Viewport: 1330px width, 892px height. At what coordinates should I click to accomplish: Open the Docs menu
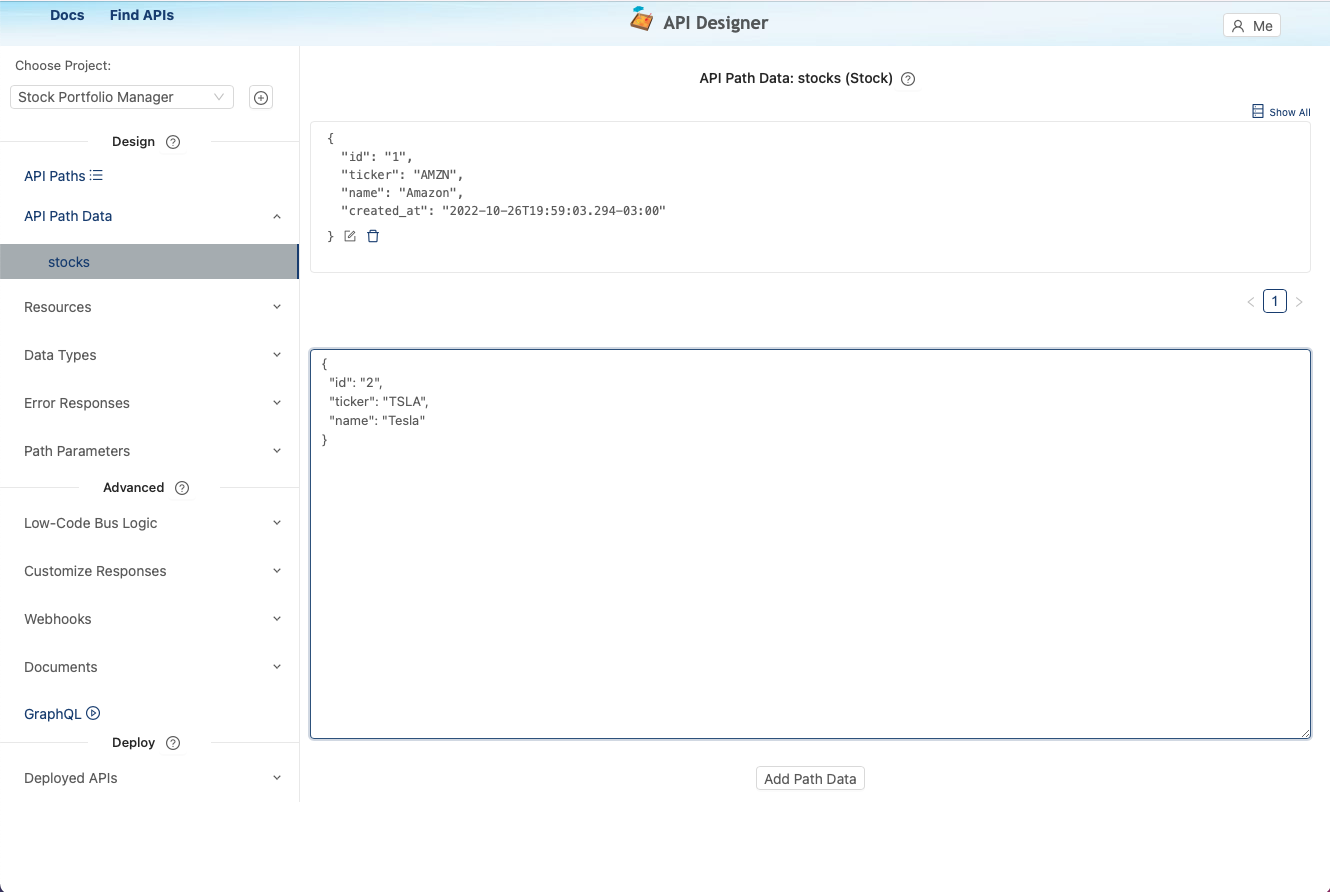(x=66, y=14)
